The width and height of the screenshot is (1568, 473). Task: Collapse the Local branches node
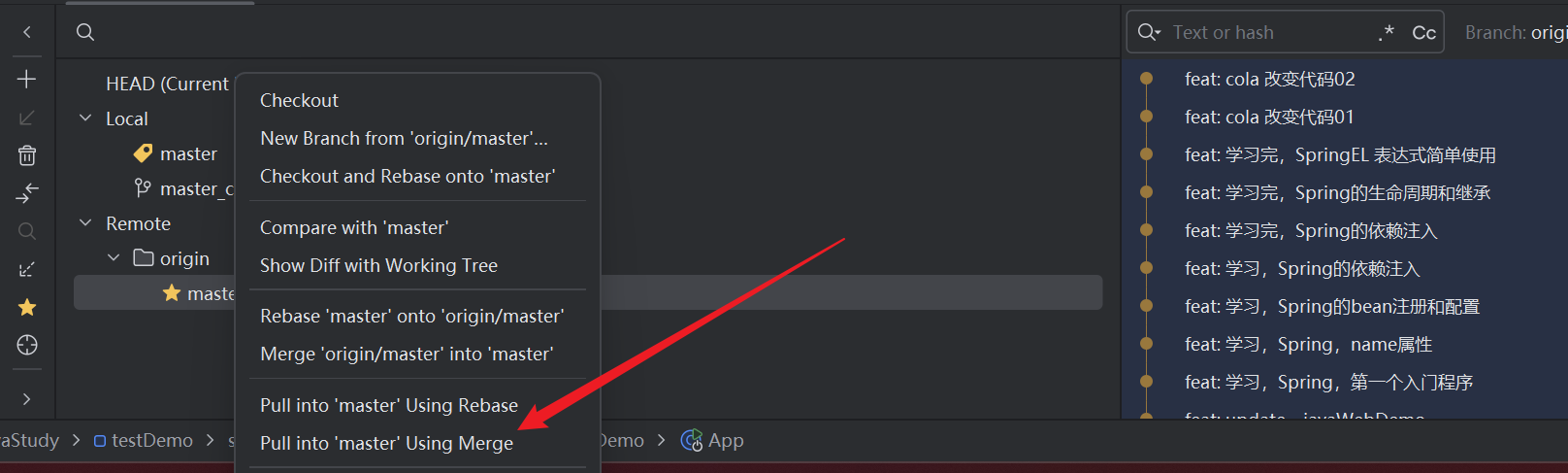85,118
